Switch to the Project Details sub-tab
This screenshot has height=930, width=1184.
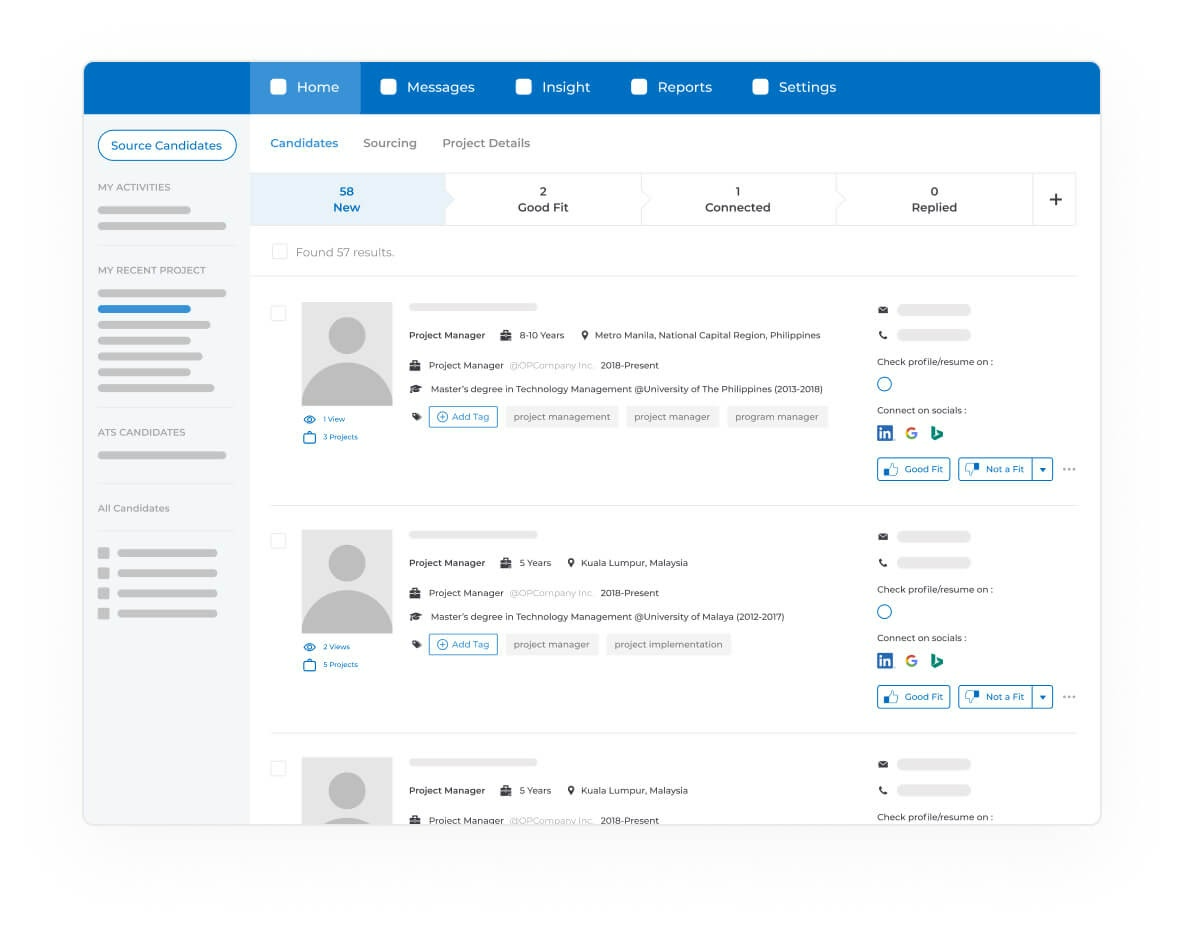tap(486, 143)
